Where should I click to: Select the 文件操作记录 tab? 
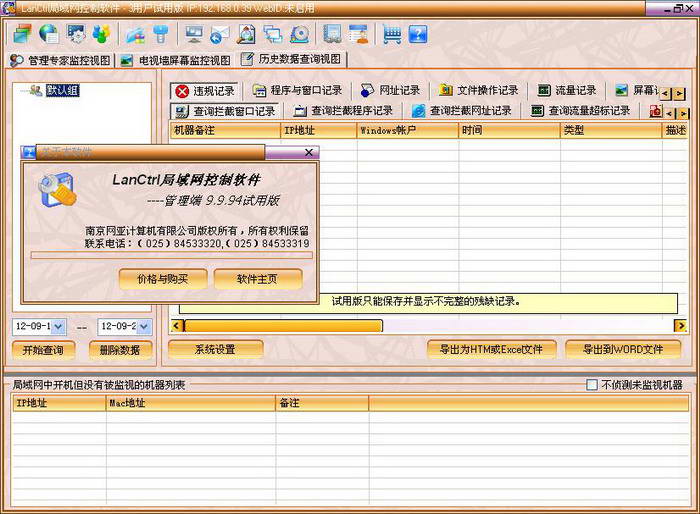[479, 91]
